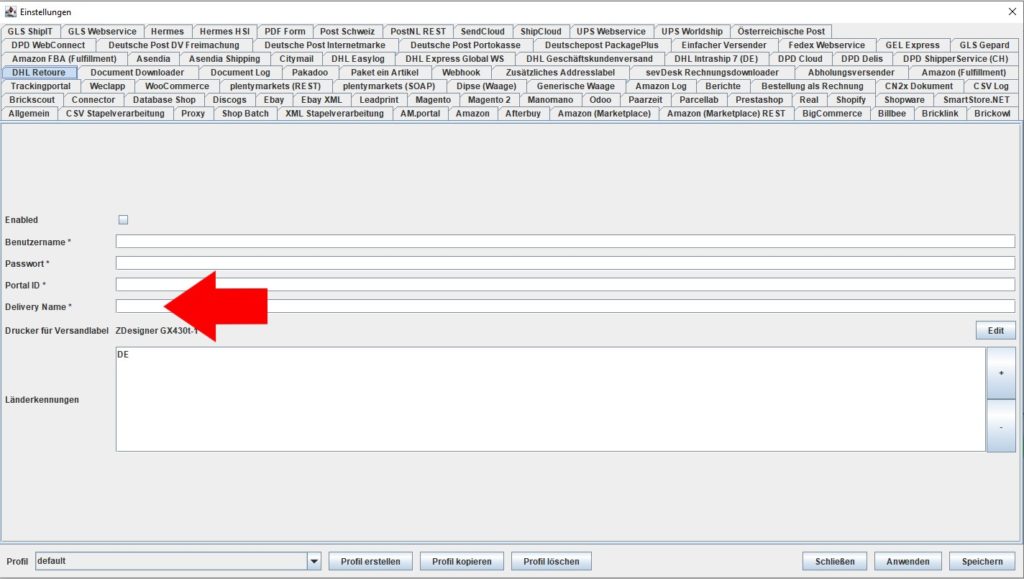Viewport: 1024px width, 579px height.
Task: Click the Benutzername input field
Action: pyautogui.click(x=565, y=242)
